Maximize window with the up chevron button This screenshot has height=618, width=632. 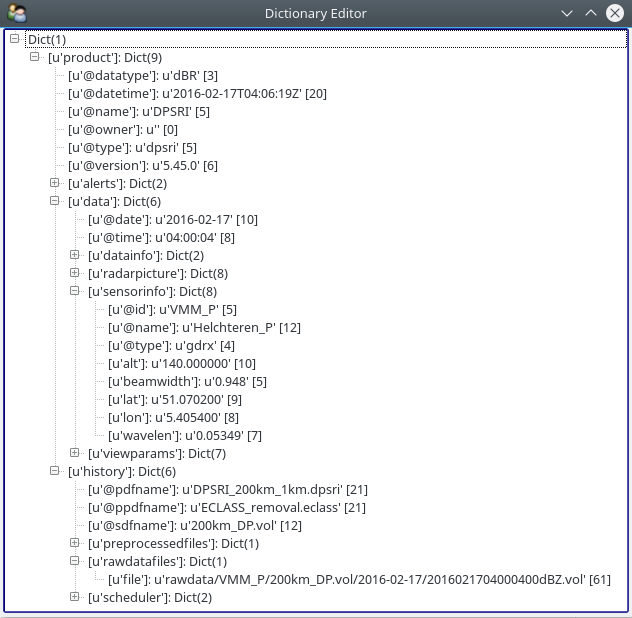click(x=591, y=13)
